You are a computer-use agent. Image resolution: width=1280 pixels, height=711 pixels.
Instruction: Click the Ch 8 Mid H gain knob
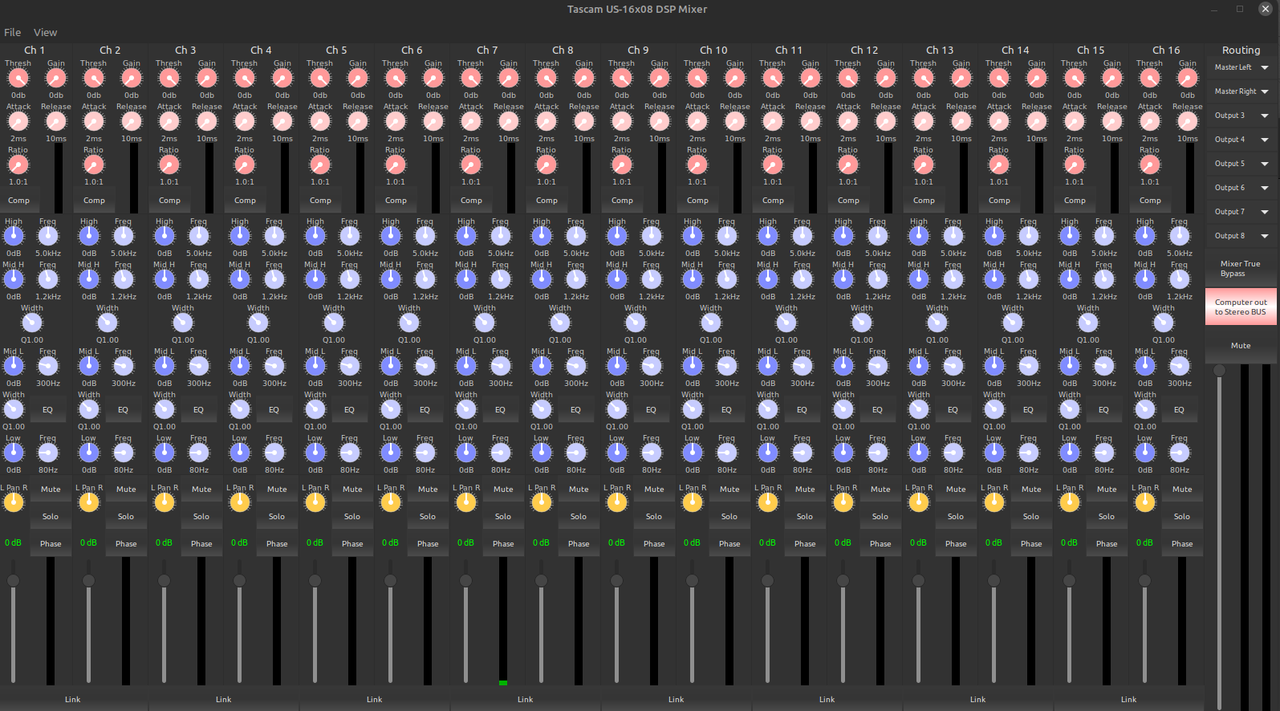click(x=542, y=279)
